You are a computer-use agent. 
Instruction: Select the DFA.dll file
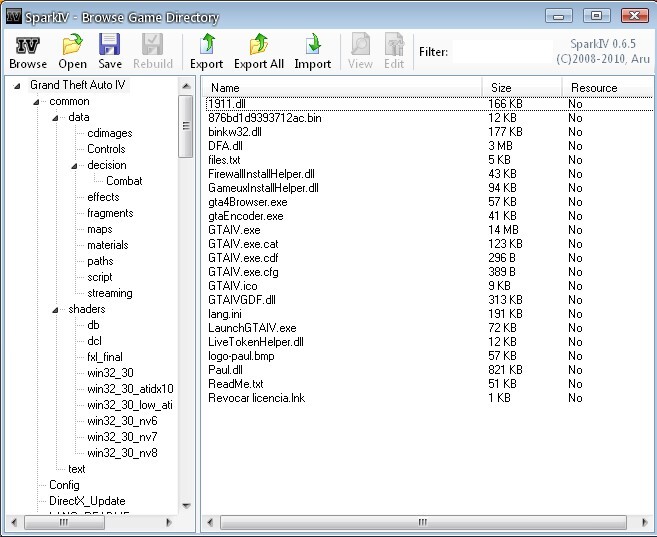[x=225, y=146]
